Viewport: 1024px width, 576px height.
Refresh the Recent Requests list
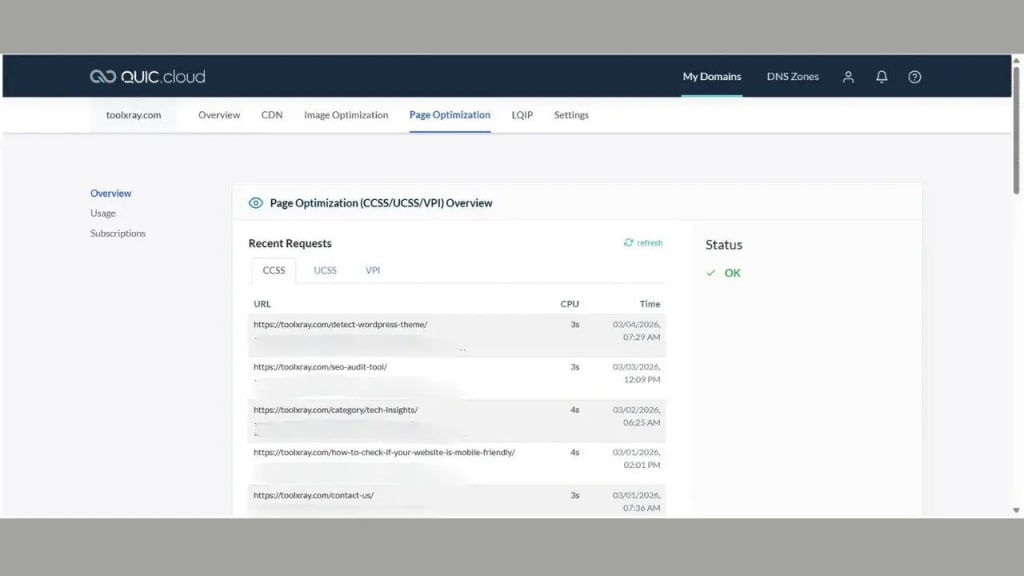point(643,242)
